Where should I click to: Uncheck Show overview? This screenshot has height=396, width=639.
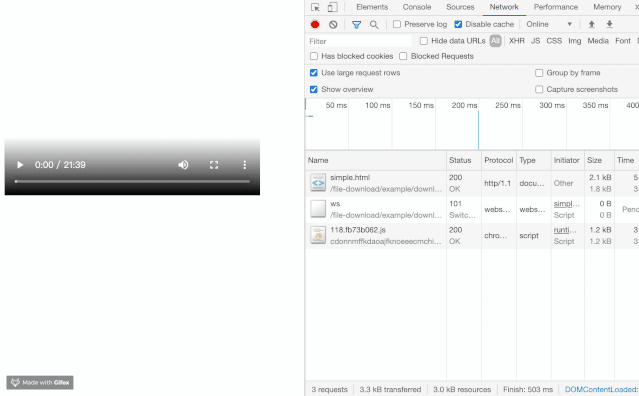pyautogui.click(x=313, y=89)
